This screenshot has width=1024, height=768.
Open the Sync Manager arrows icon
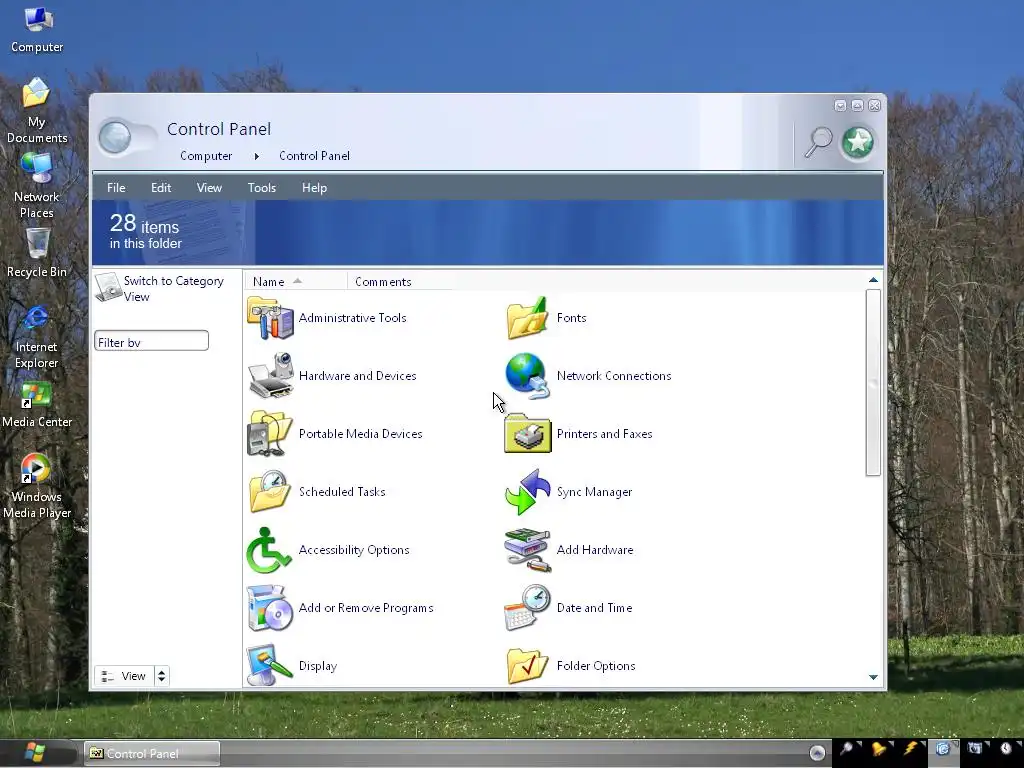coord(528,492)
